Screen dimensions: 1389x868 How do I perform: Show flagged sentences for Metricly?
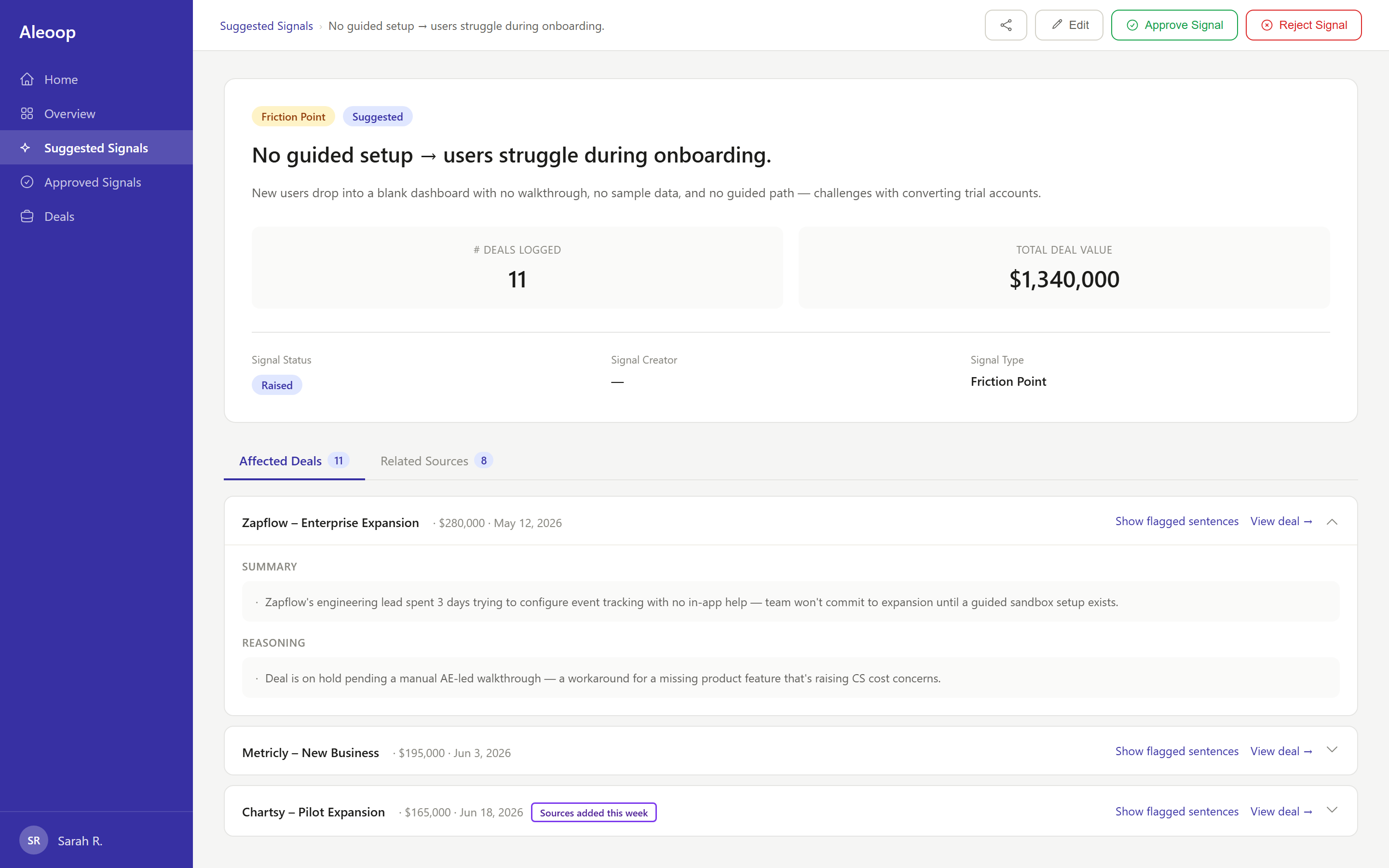(1177, 751)
